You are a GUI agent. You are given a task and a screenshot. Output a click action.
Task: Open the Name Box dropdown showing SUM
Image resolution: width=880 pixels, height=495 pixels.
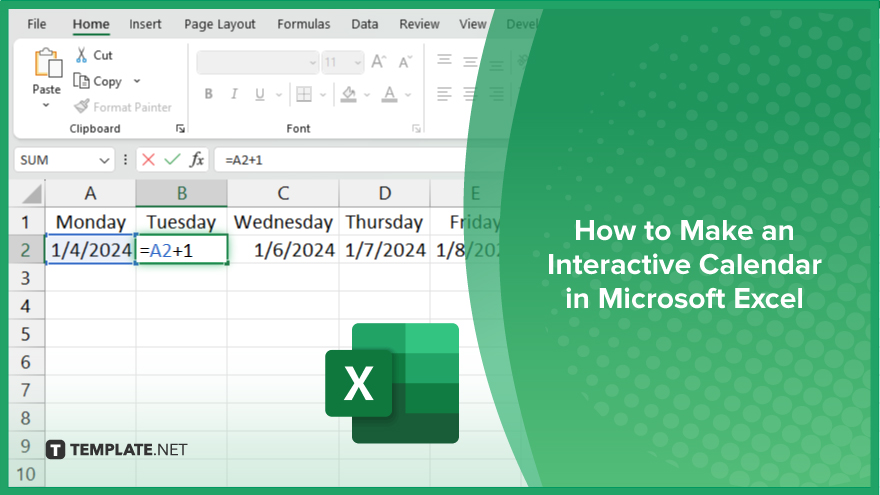tap(104, 161)
